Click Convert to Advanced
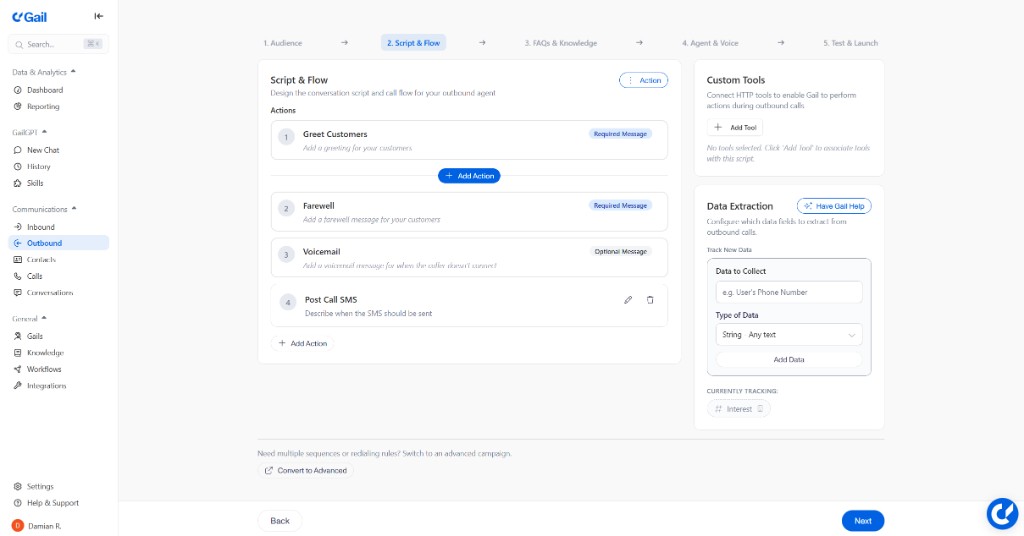The image size is (1024, 536). pos(306,471)
